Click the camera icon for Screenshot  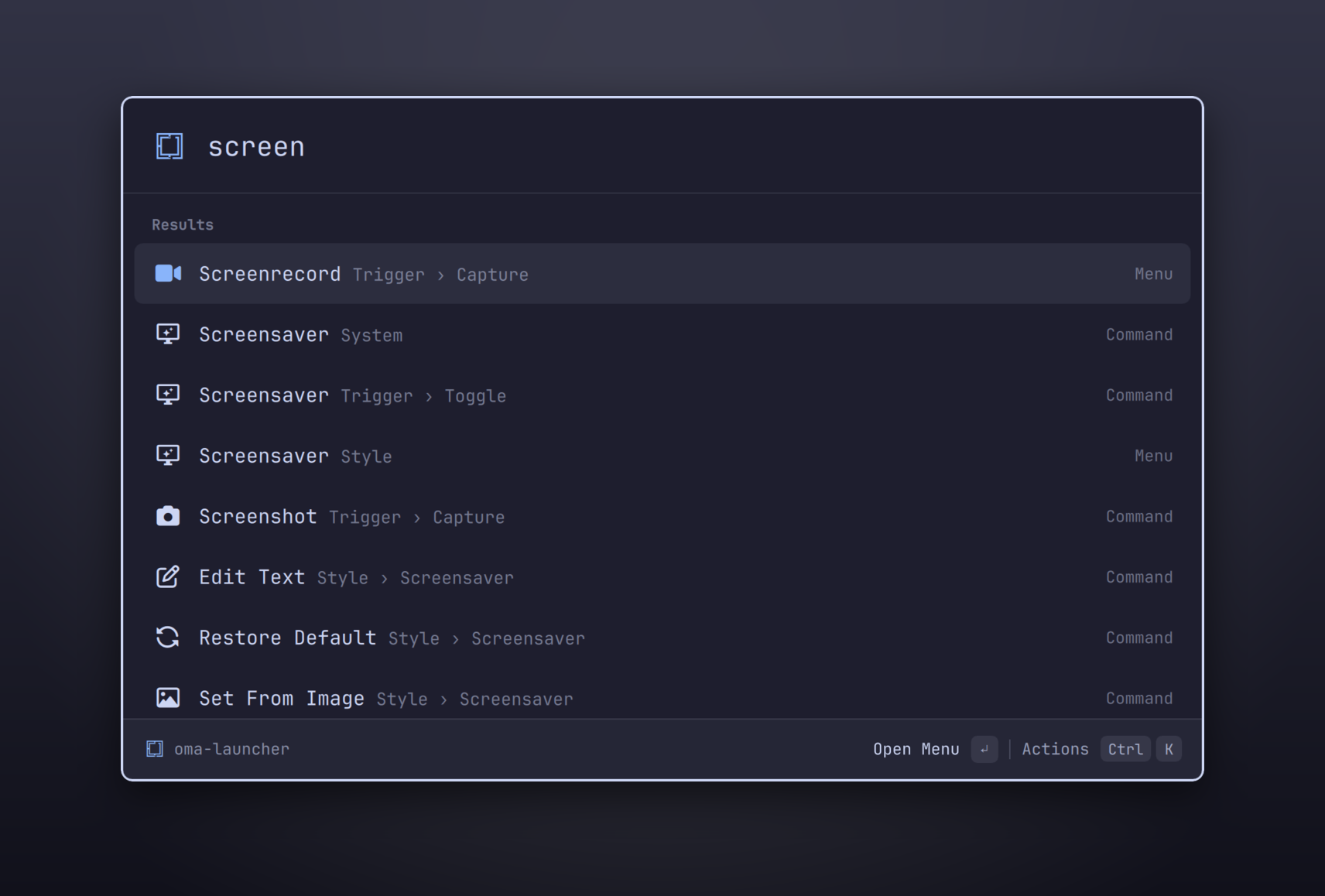click(x=168, y=516)
